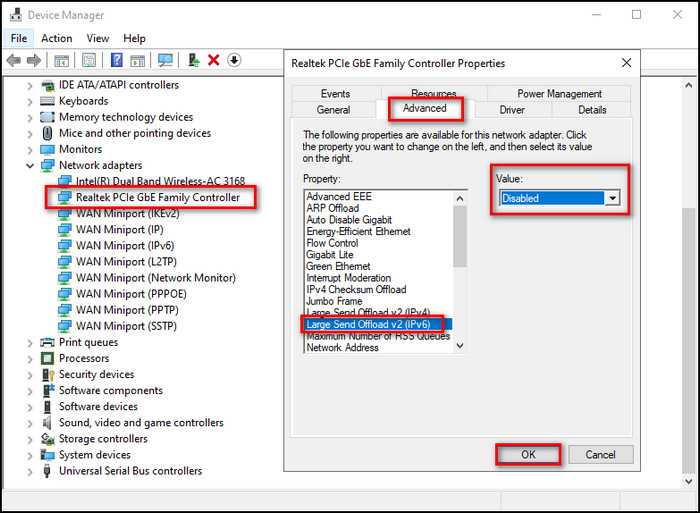The image size is (700, 513).
Task: Expand the Print queues tree node
Action: pos(30,342)
